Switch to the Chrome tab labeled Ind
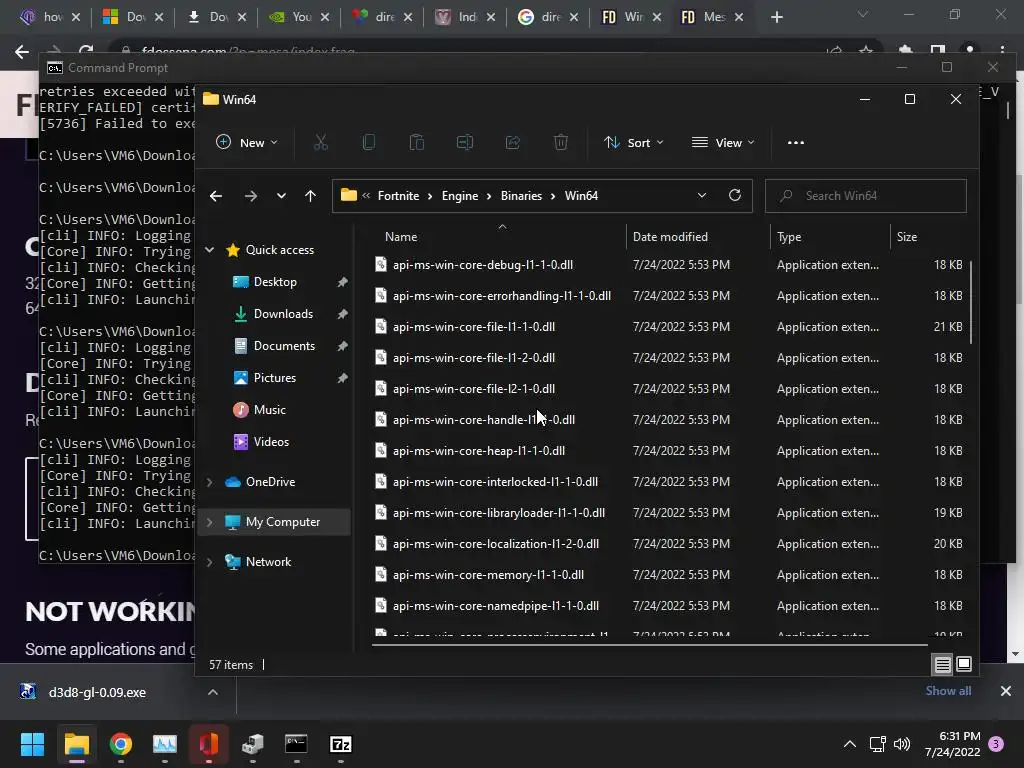Viewport: 1024px width, 768px height. tap(466, 17)
